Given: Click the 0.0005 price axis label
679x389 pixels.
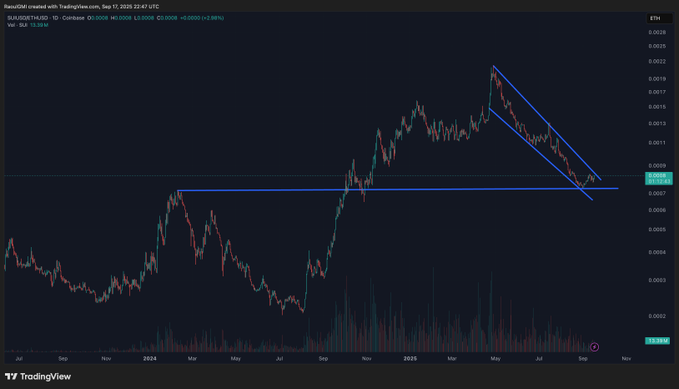Looking at the screenshot, I should click(x=657, y=230).
